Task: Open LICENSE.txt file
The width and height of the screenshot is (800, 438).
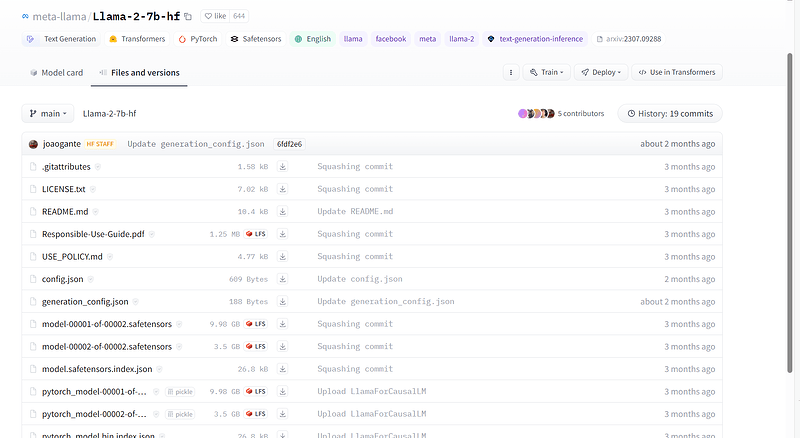Action: pos(64,189)
